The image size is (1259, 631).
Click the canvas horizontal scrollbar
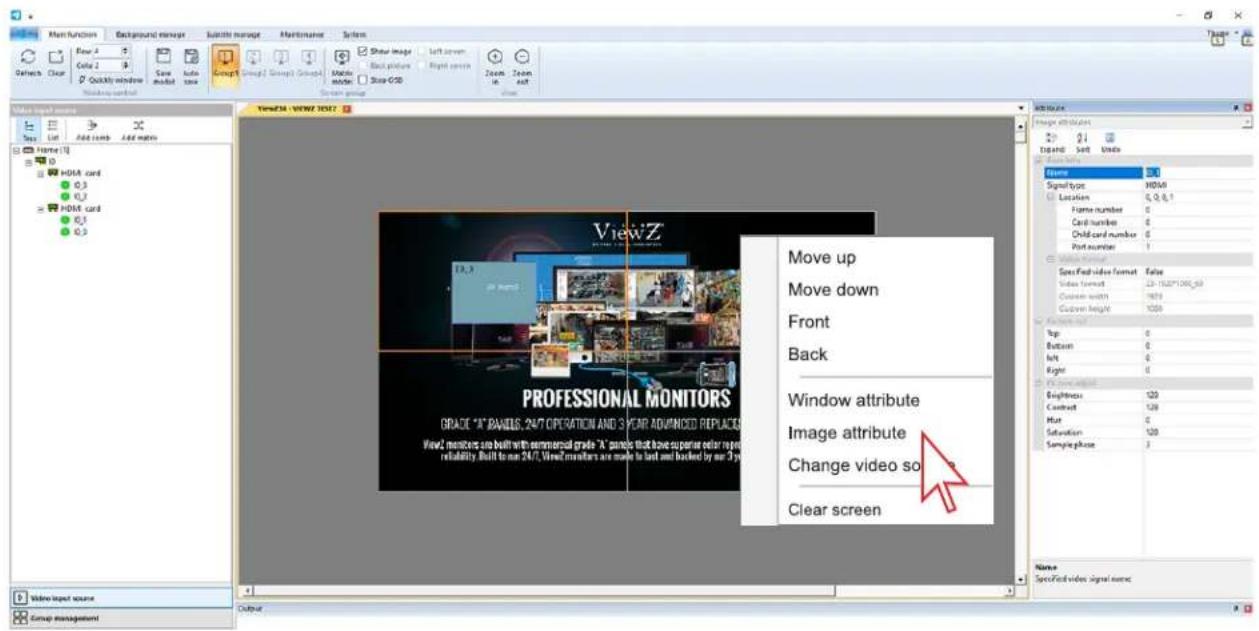click(627, 592)
